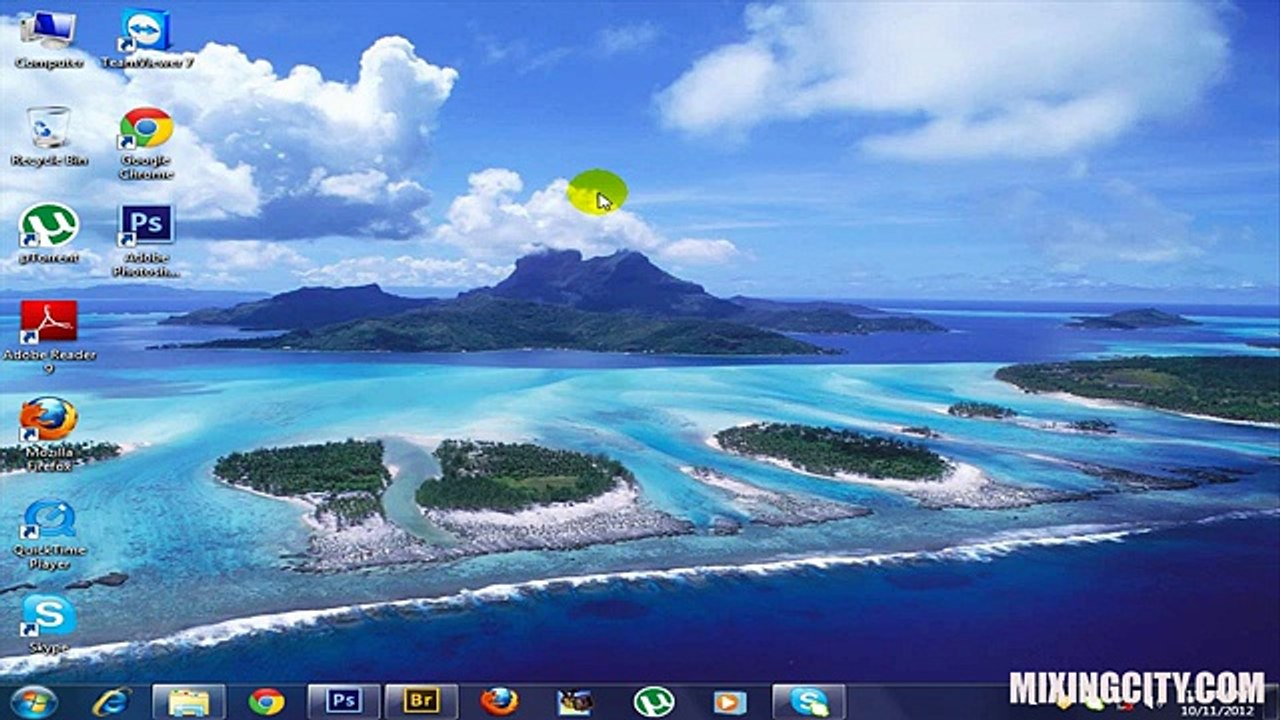Open Windows Explorer folder in taskbar

coord(188,701)
